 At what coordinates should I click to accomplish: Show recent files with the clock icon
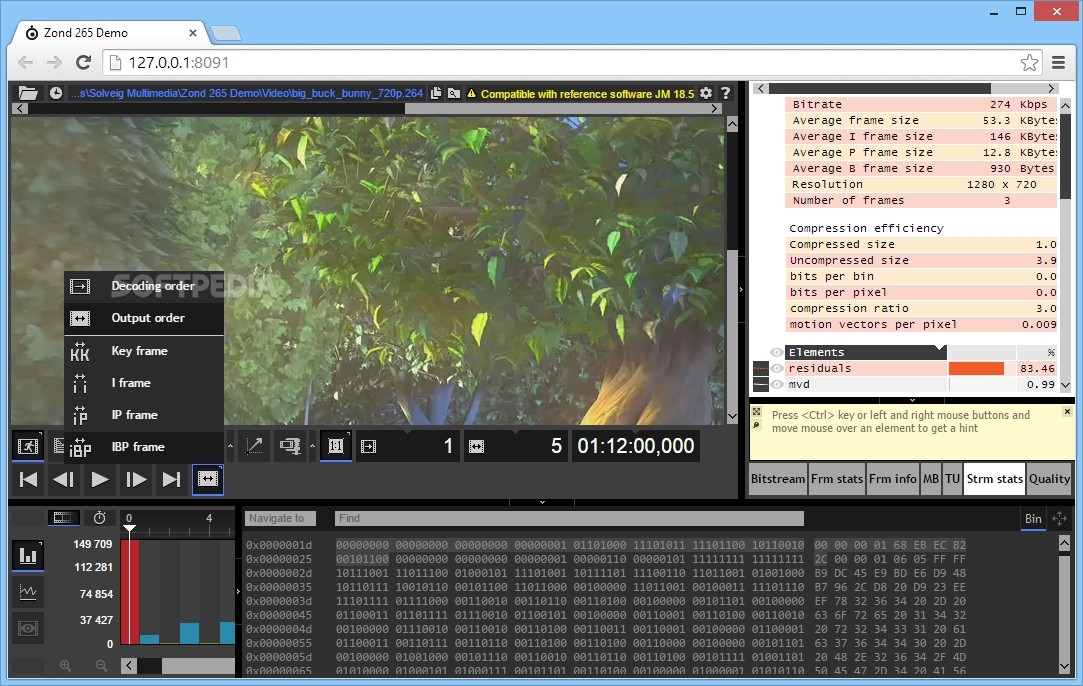click(56, 93)
